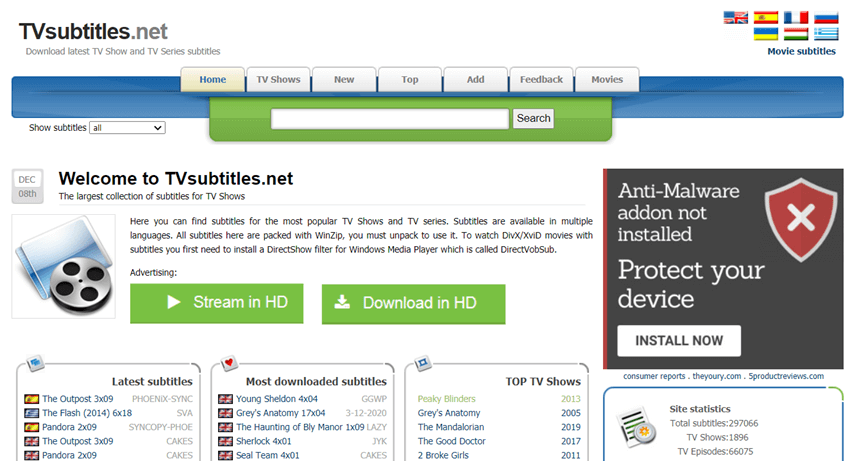The width and height of the screenshot is (850, 461).
Task: Pick the Hungarian flag in the header
Action: (x=796, y=34)
